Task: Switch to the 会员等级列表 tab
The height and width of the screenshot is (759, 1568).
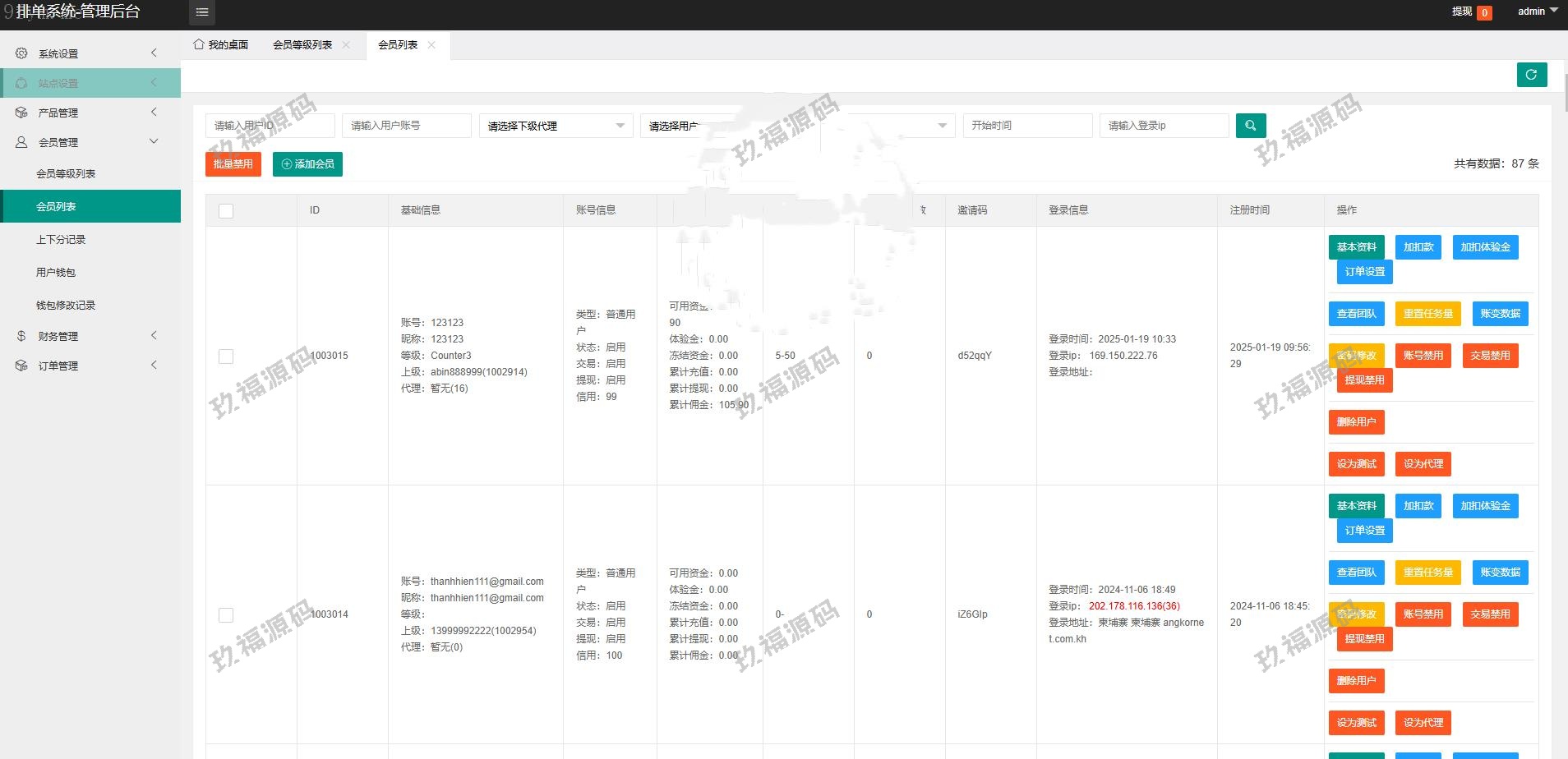Action: click(x=302, y=45)
